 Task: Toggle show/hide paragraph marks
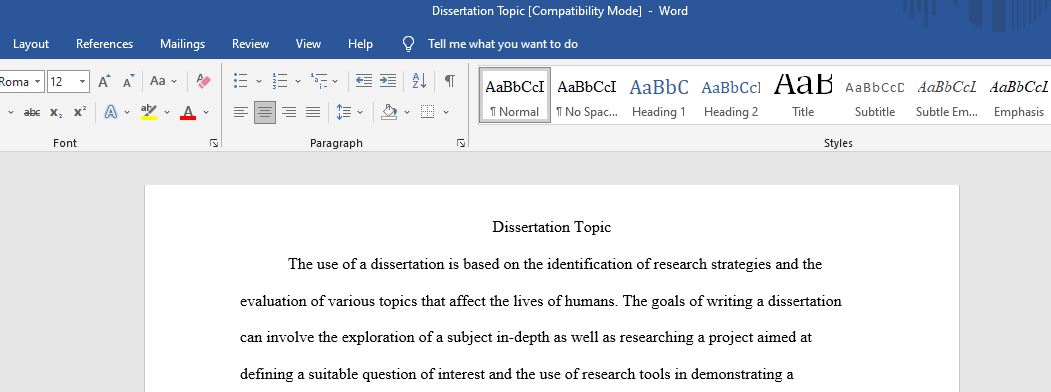click(450, 81)
